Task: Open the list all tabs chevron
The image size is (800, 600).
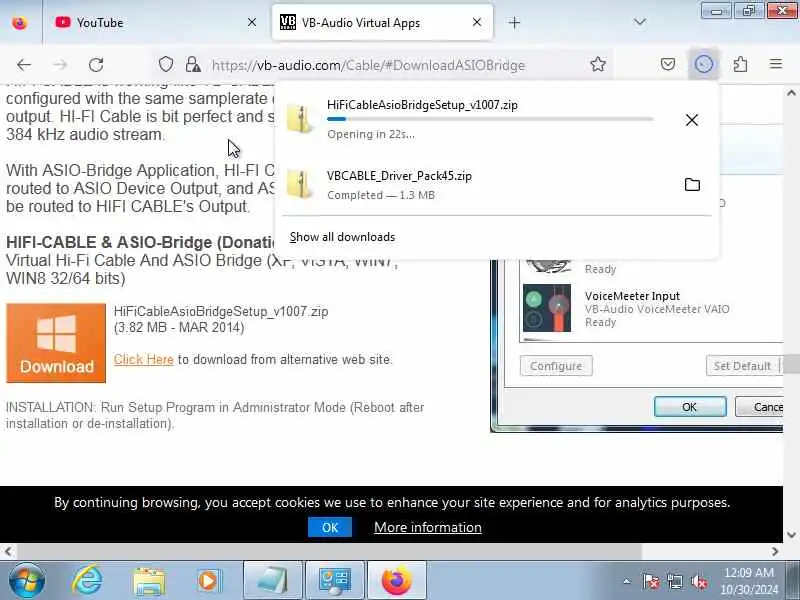Action: pyautogui.click(x=640, y=22)
